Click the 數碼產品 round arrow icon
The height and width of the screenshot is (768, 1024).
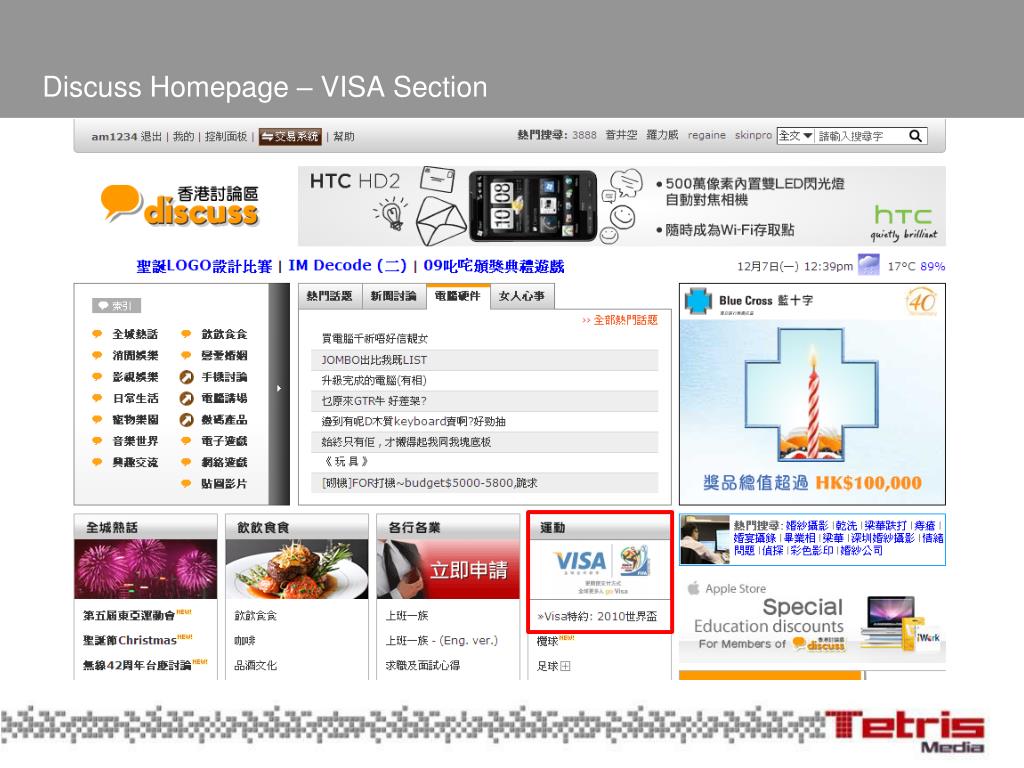(186, 420)
